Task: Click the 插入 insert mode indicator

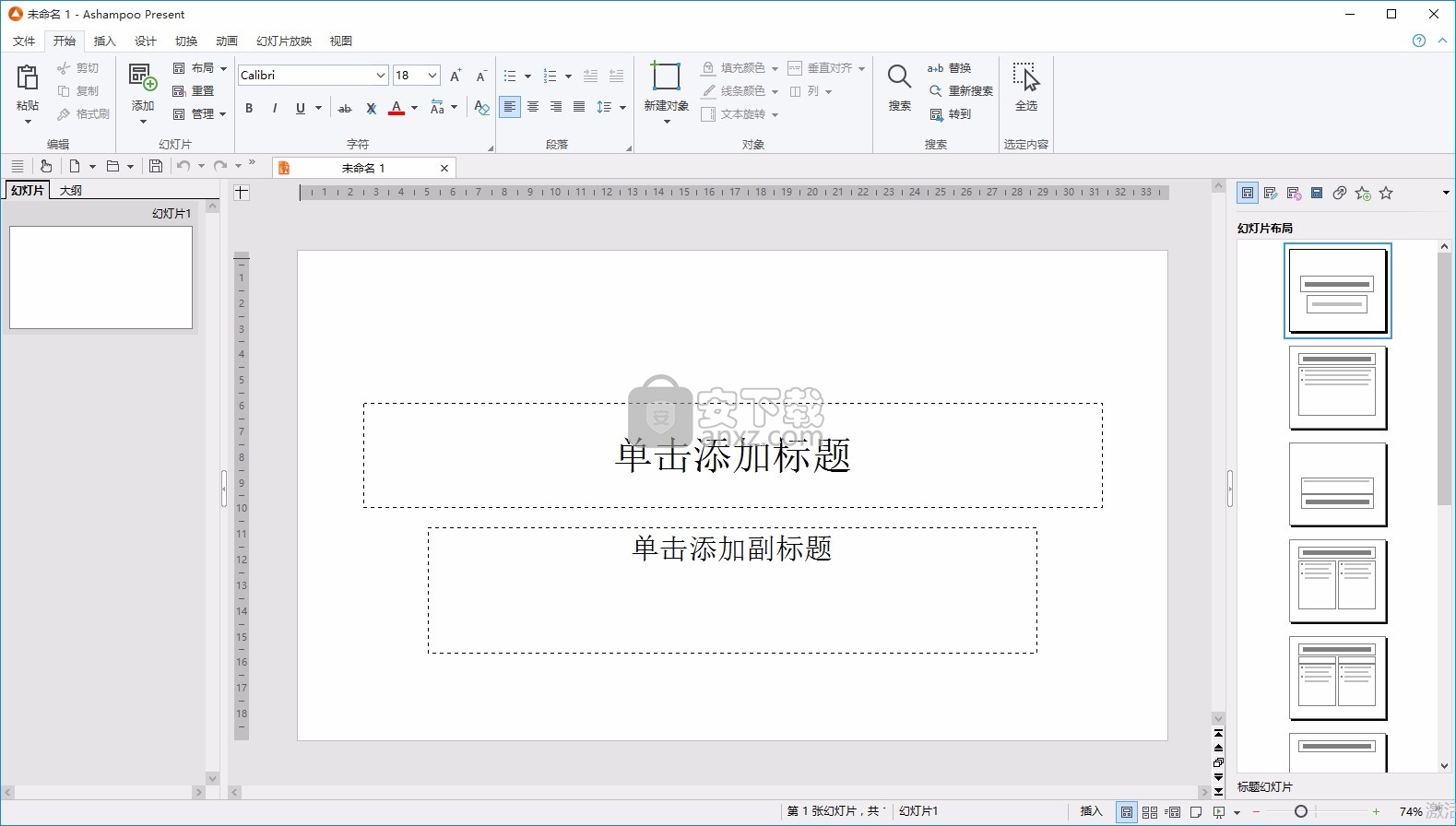Action: click(x=1091, y=811)
